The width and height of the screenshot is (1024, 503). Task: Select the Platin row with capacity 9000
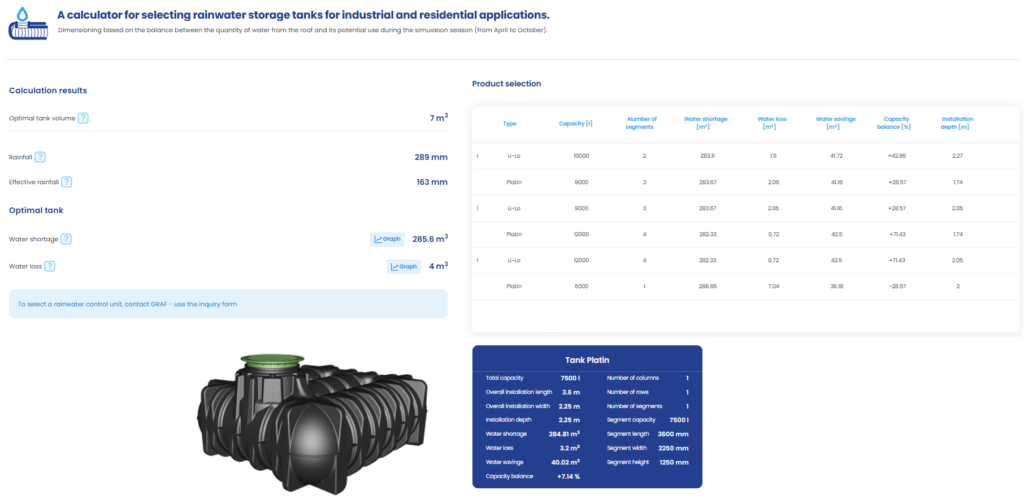click(x=744, y=182)
